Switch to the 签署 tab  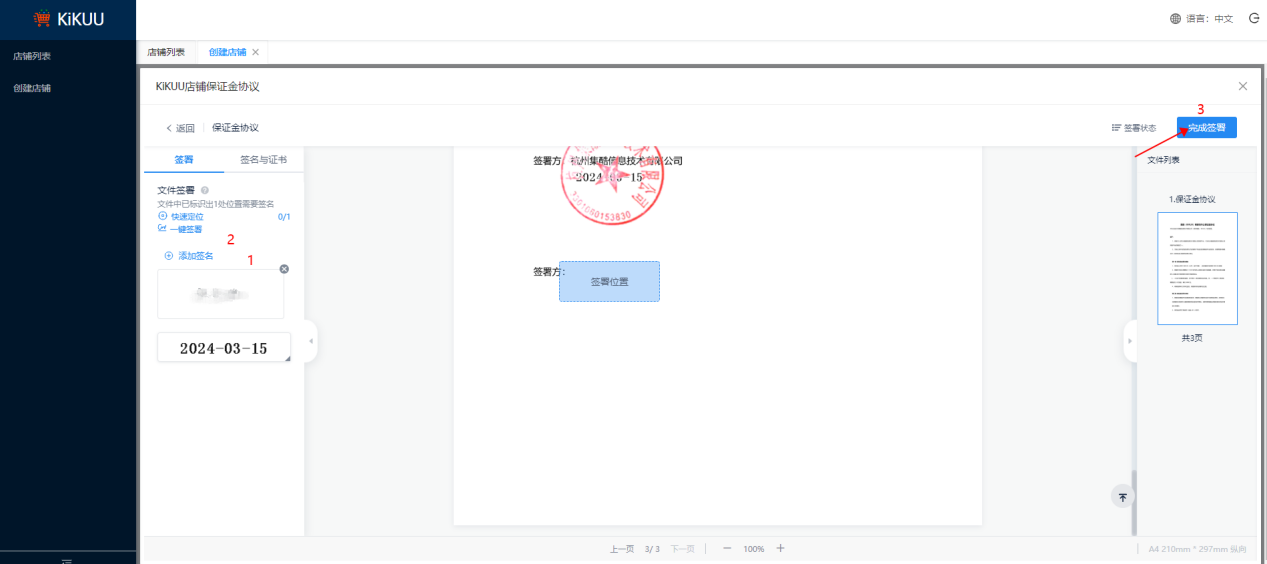pyautogui.click(x=184, y=160)
